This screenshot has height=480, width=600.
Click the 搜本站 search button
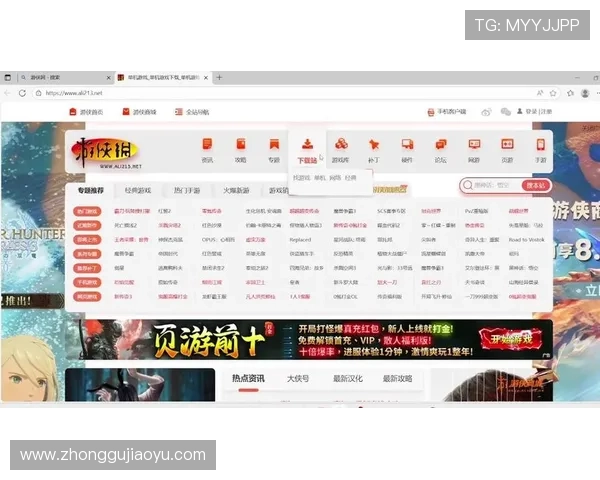(535, 185)
